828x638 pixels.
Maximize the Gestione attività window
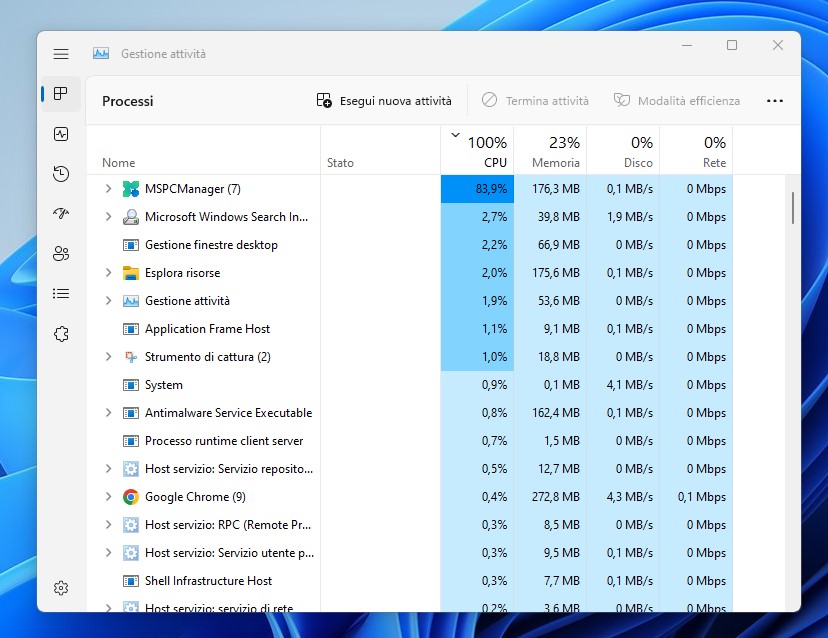[732, 45]
